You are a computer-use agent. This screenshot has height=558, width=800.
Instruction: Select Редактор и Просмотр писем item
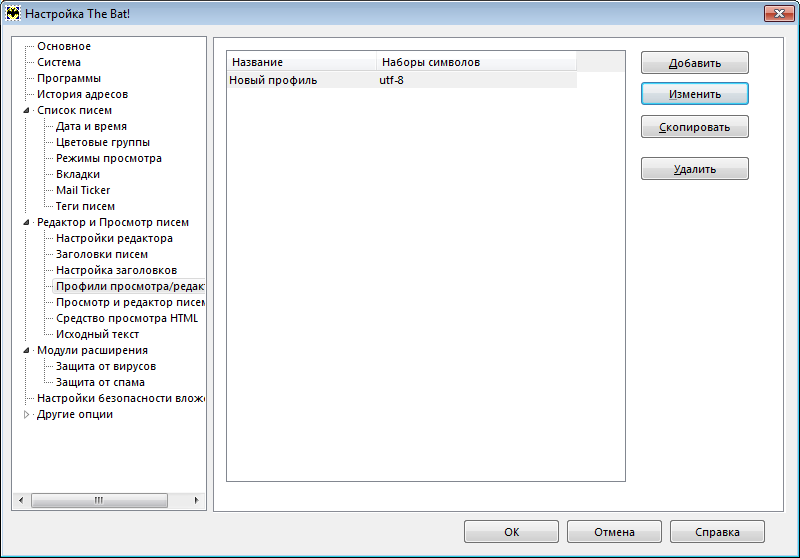pos(113,222)
